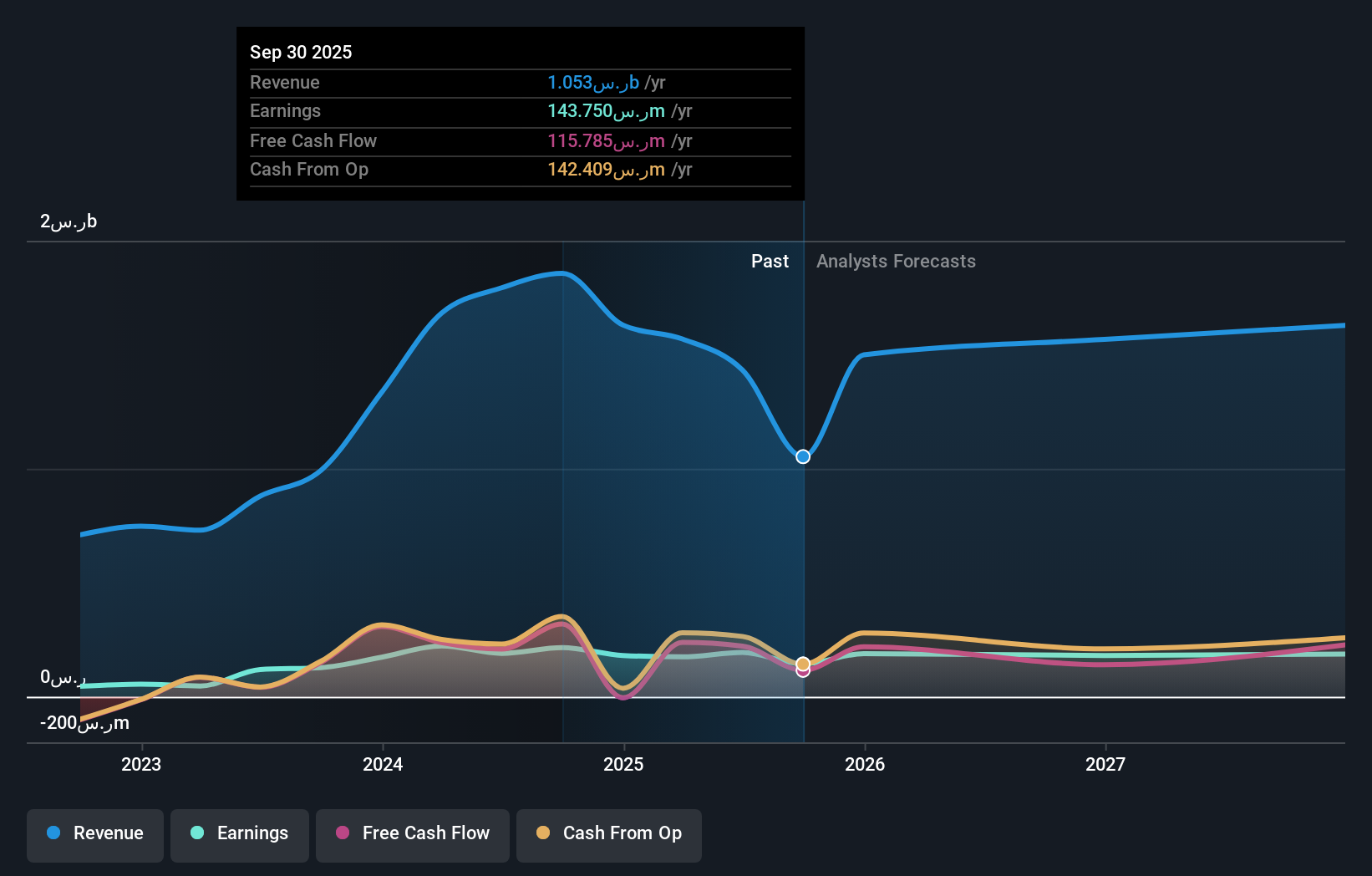The image size is (1372, 876).
Task: Click the -200m y-axis label
Action: click(84, 723)
